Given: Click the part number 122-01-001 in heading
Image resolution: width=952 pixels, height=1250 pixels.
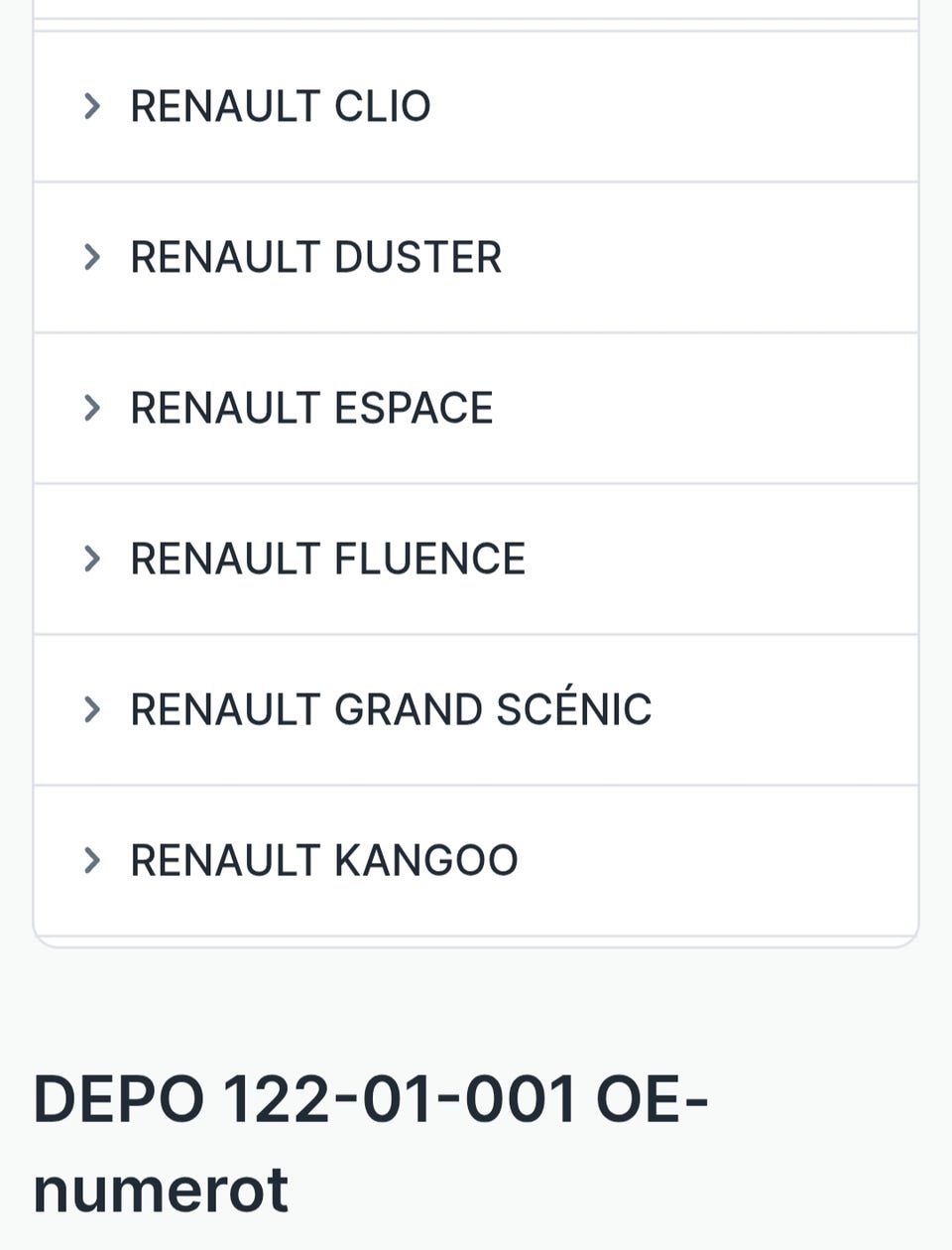Looking at the screenshot, I should [x=399, y=1099].
